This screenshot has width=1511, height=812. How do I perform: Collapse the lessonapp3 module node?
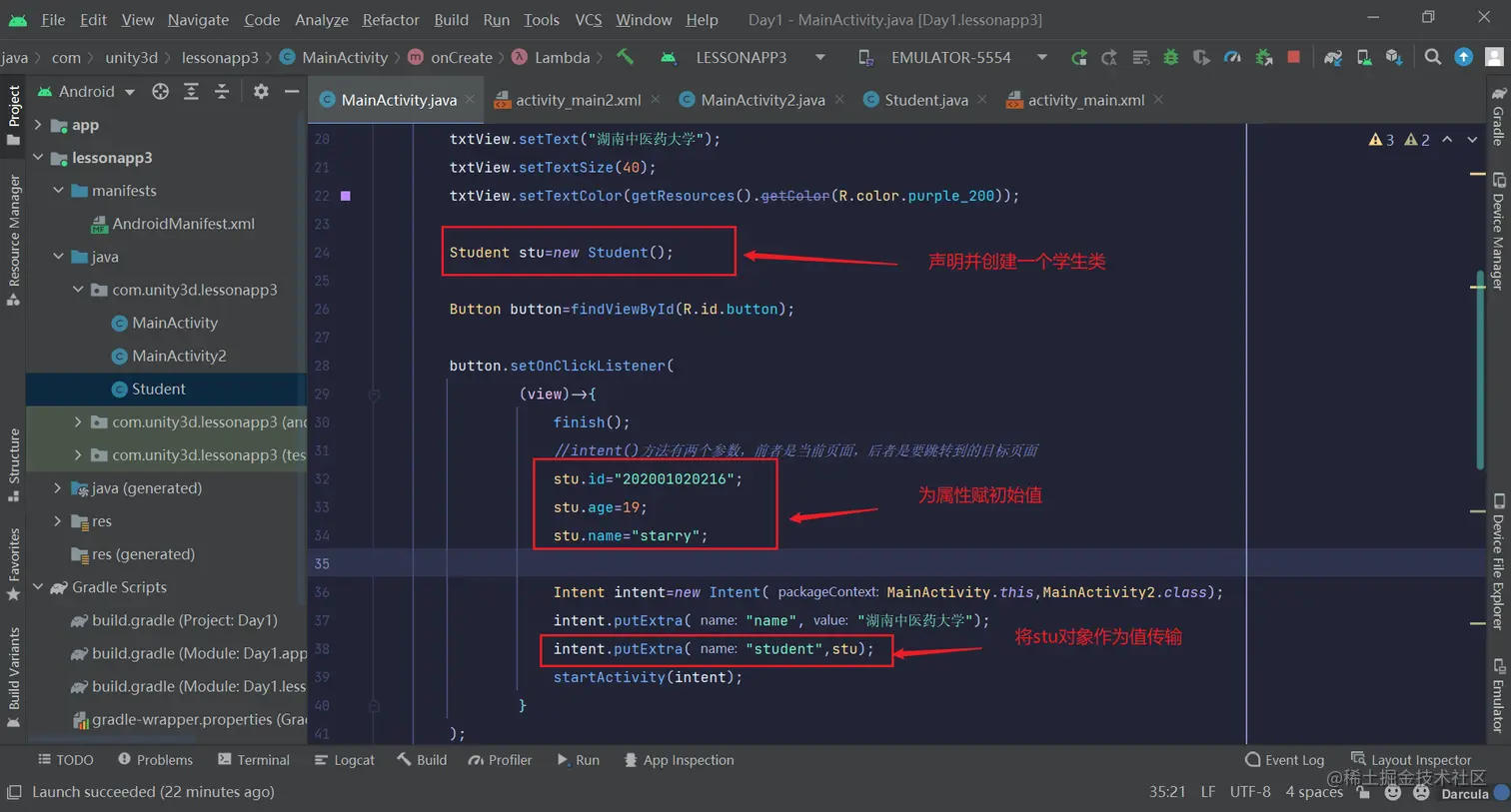[x=38, y=158]
